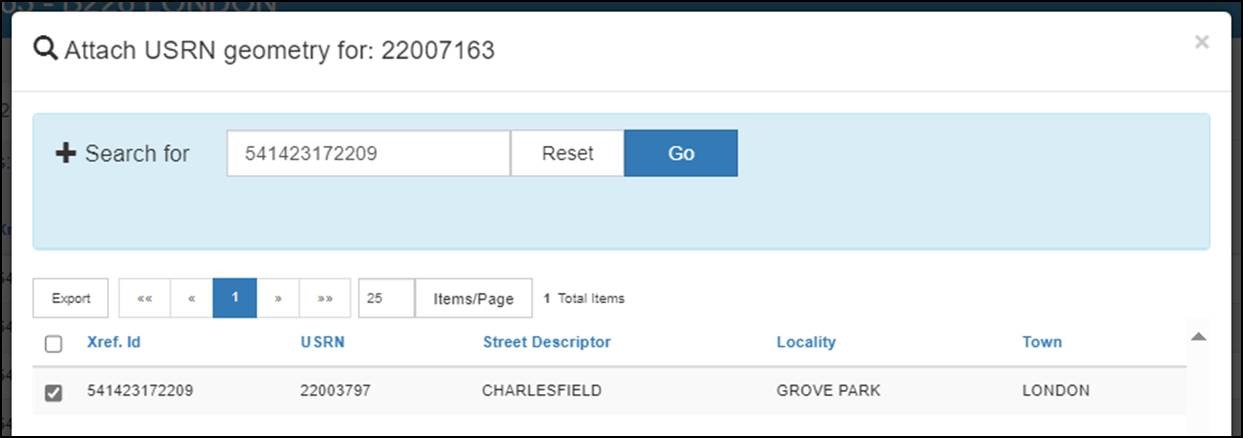Click the magnifier icon in the dialog title
Viewport: 1243px width, 438px height.
[x=46, y=50]
